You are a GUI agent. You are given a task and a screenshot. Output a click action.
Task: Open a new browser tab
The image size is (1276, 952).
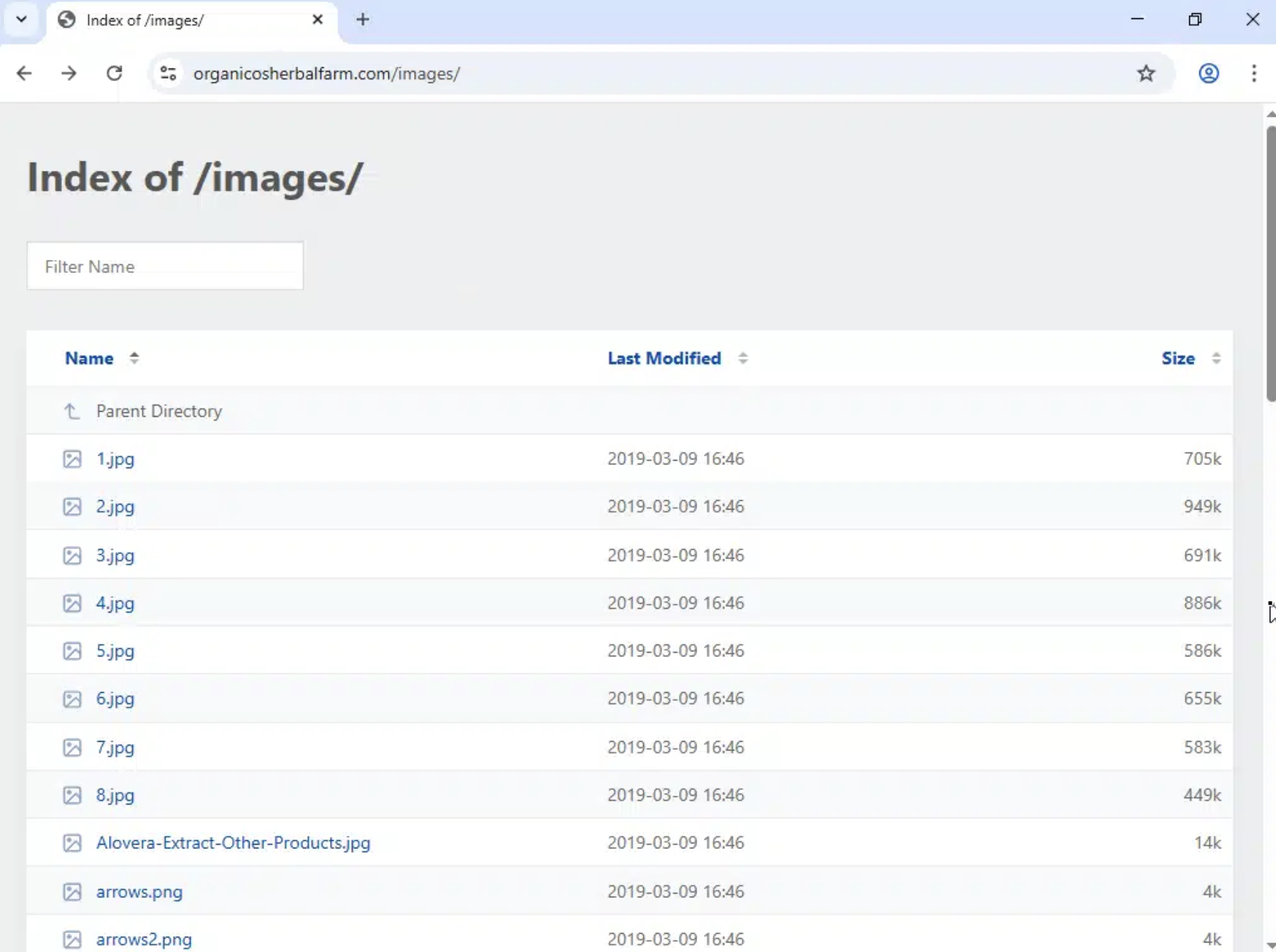pos(363,20)
